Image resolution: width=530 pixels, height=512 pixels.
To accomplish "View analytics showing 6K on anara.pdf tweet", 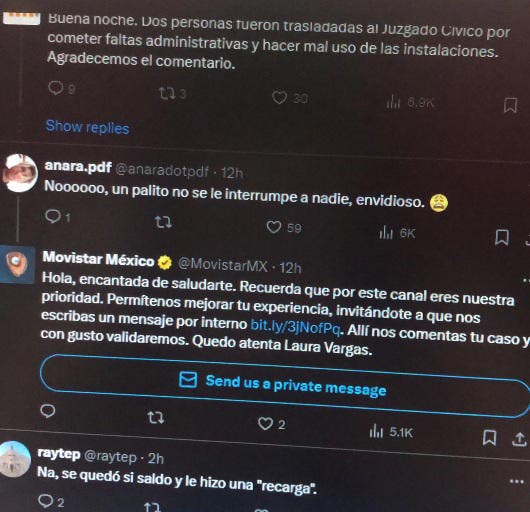I will coord(397,233).
